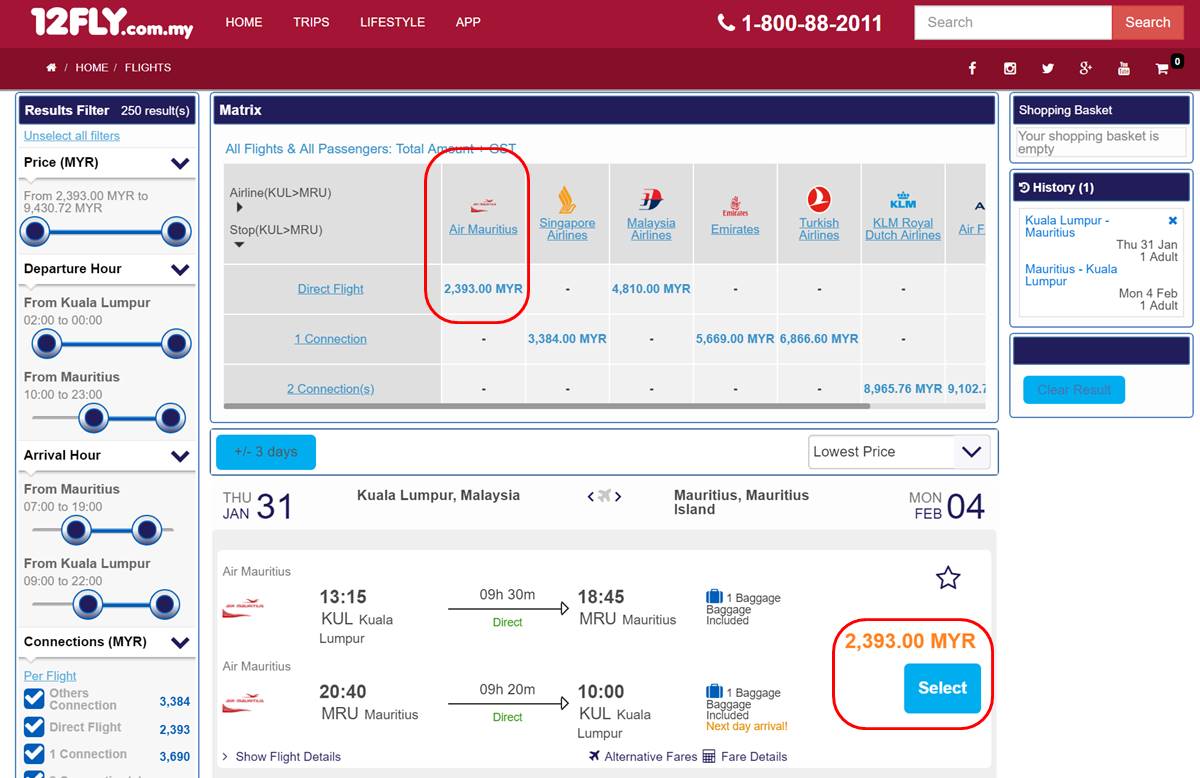Click the Search input field
This screenshot has width=1200, height=778.
pos(1013,22)
